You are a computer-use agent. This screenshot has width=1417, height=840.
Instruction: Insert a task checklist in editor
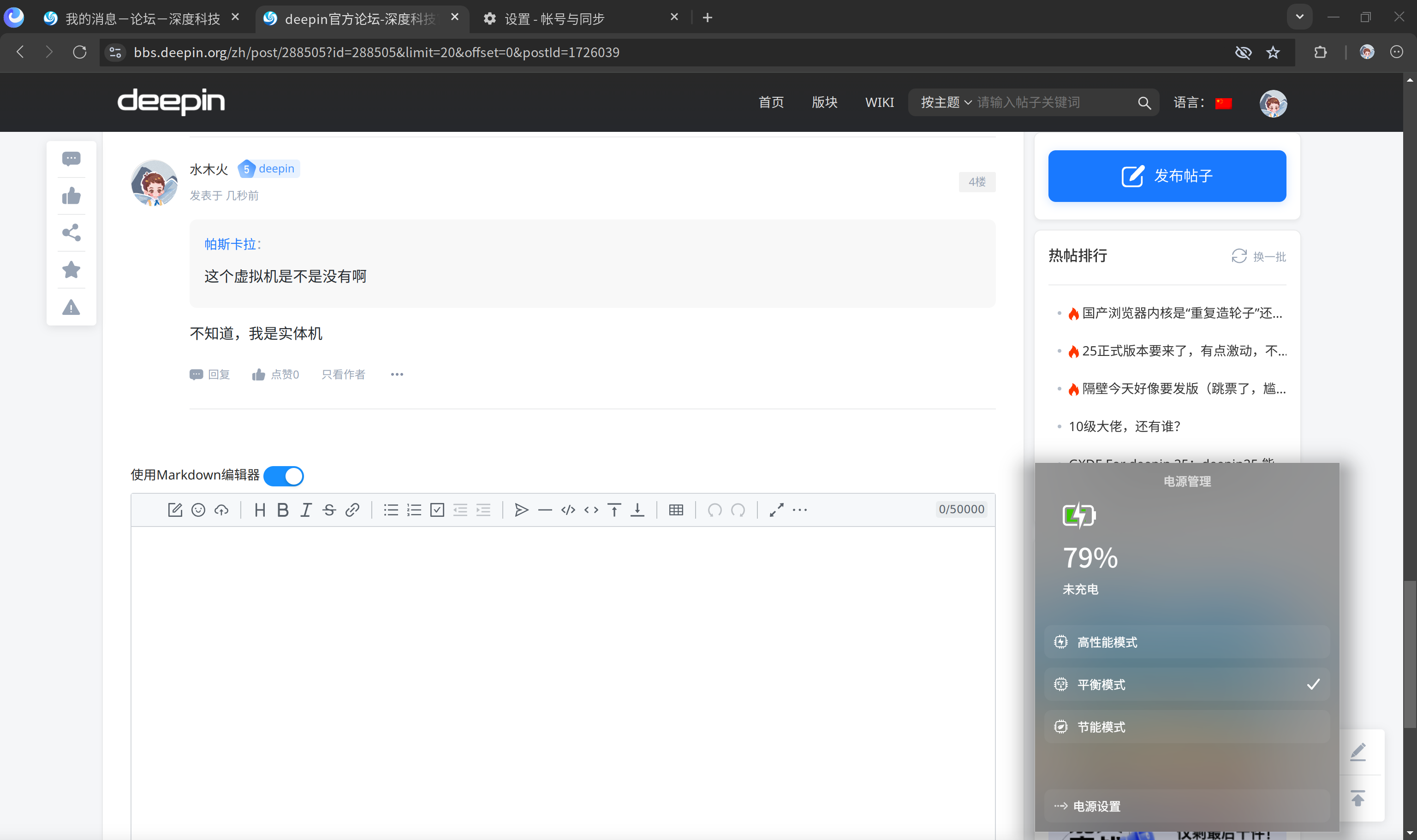click(x=437, y=510)
